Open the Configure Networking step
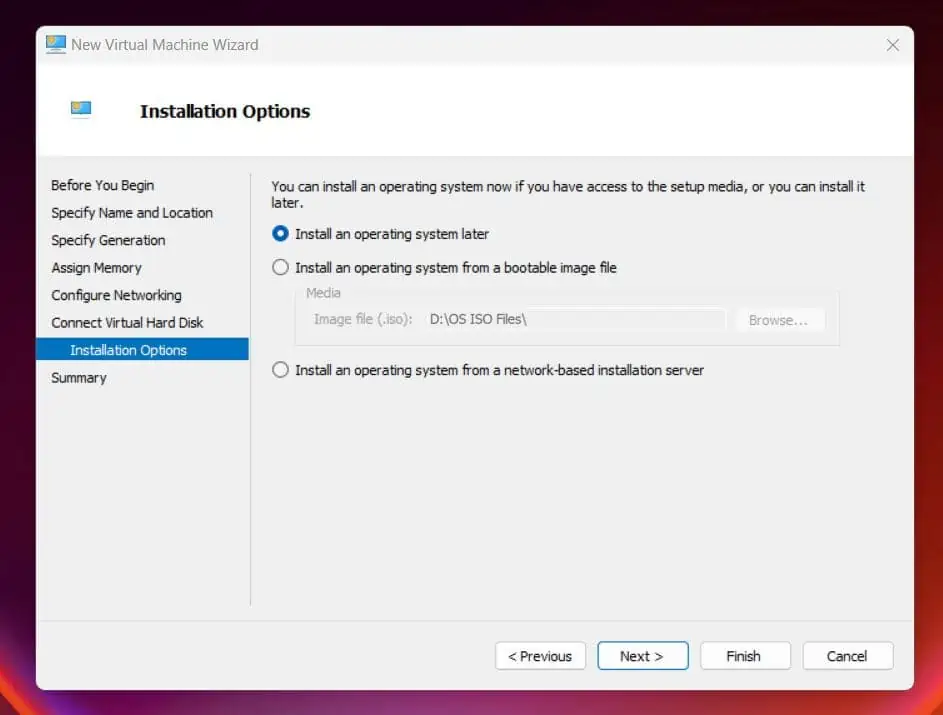This screenshot has width=943, height=715. 117,295
